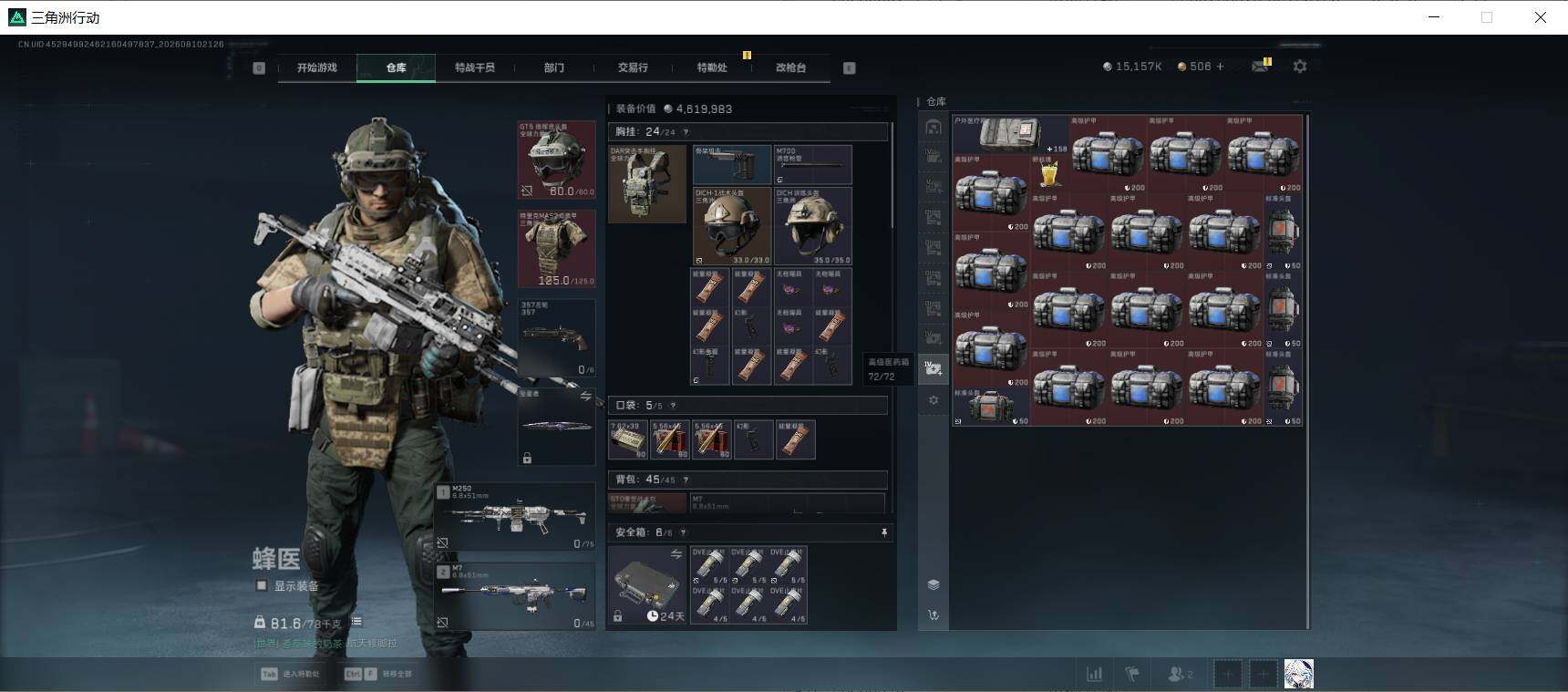Pin the 安全箱 section
Screen dimensions: 1568x692
coord(883,532)
